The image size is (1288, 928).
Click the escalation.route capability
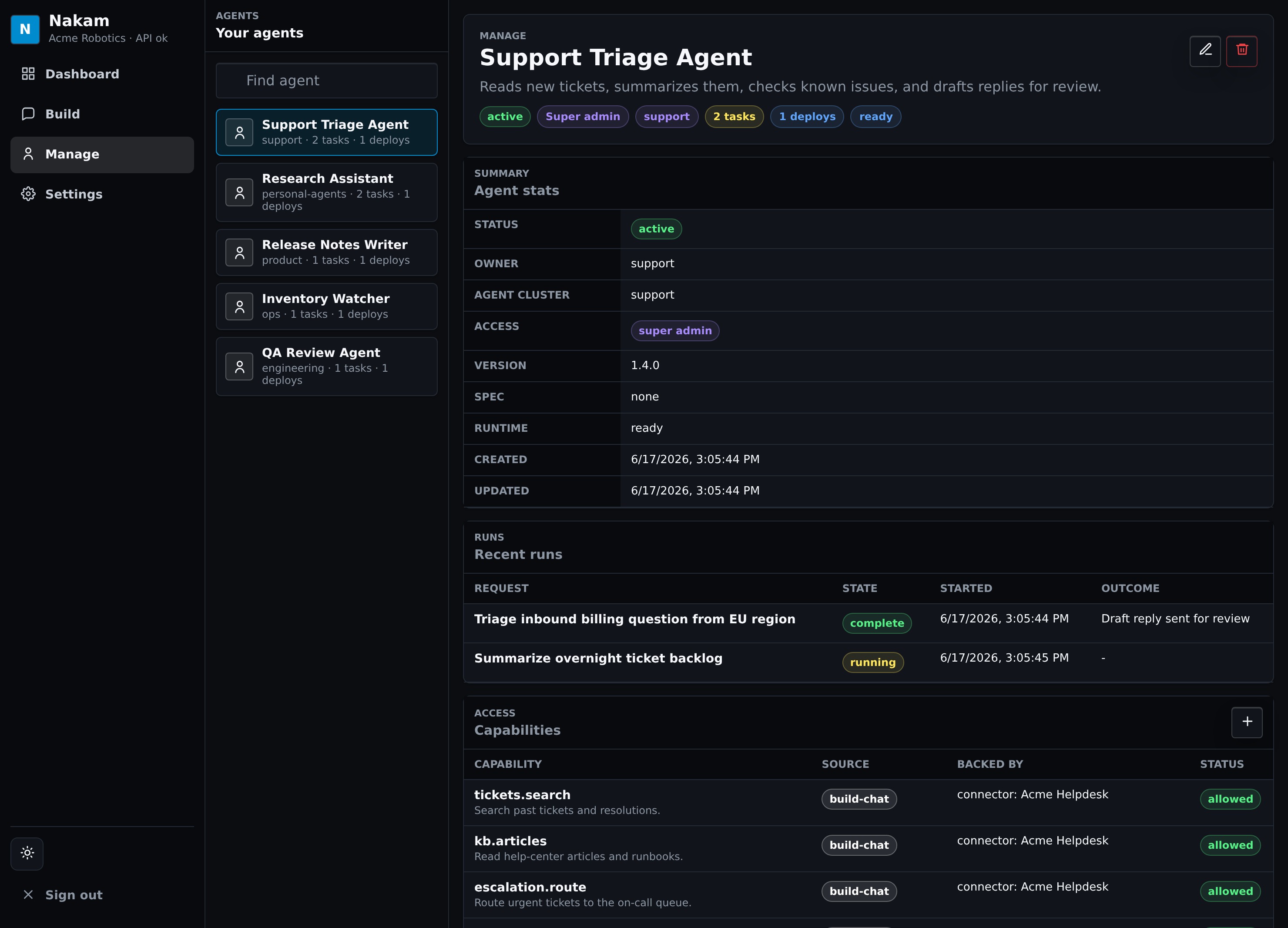coord(530,887)
